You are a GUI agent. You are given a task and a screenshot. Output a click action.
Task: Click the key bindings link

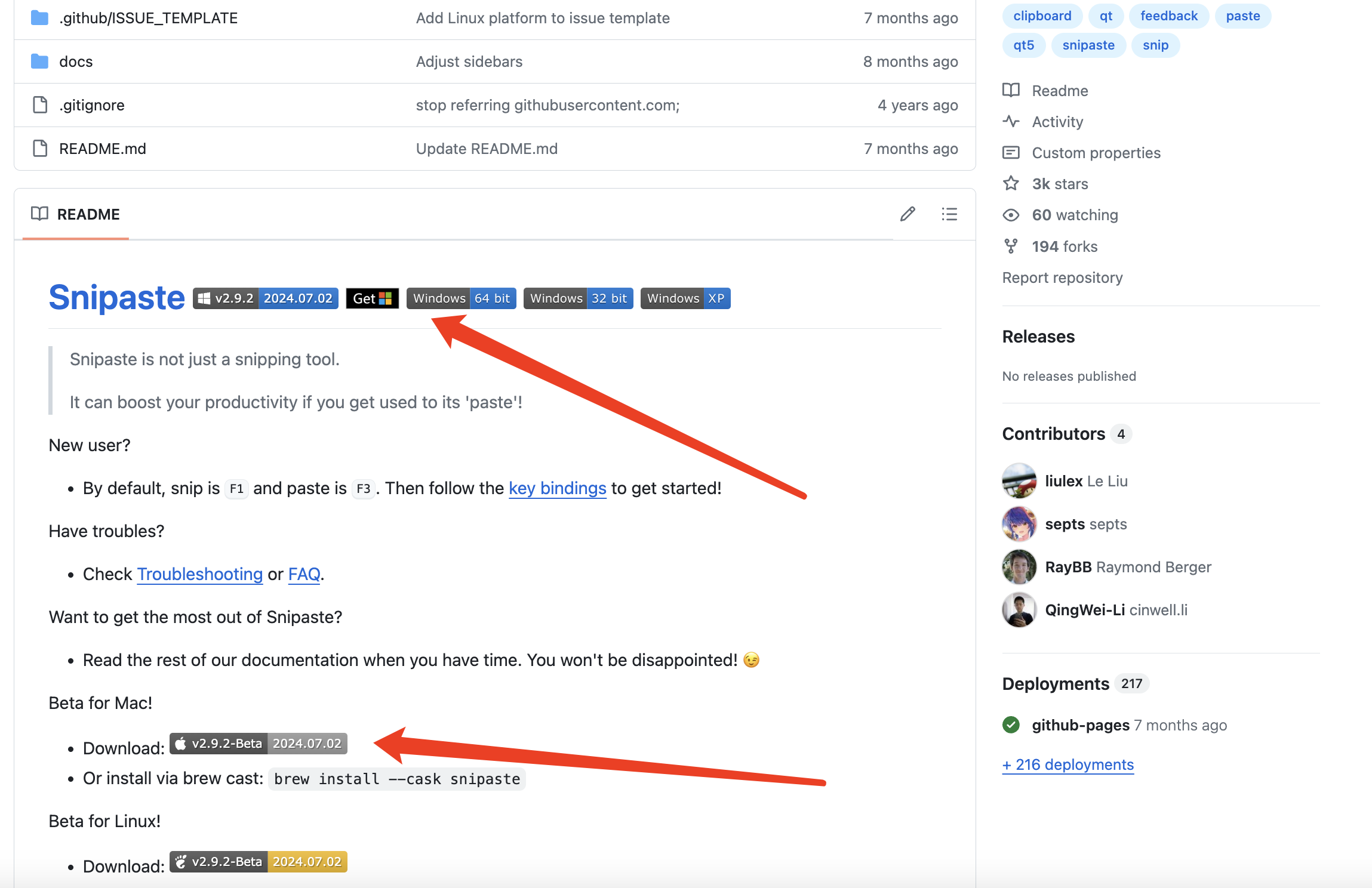tap(557, 488)
